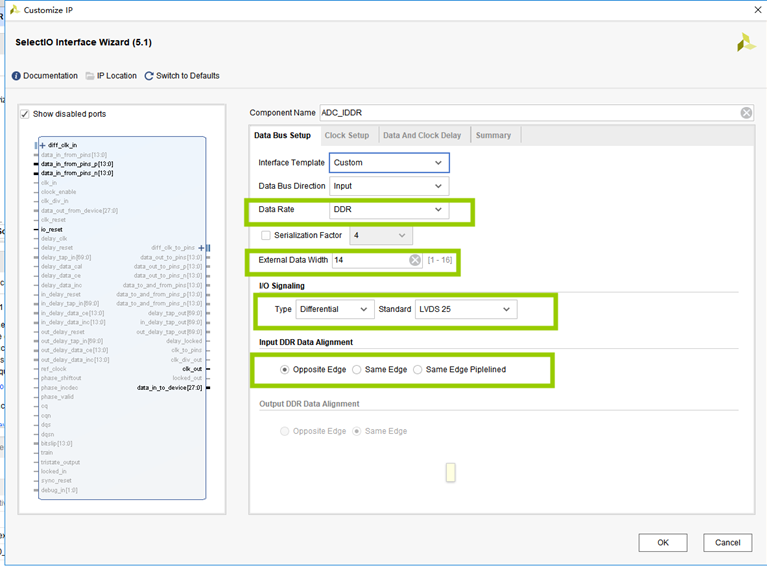Click the IP Location folder icon
Image resolution: width=767 pixels, height=568 pixels.
(x=90, y=76)
